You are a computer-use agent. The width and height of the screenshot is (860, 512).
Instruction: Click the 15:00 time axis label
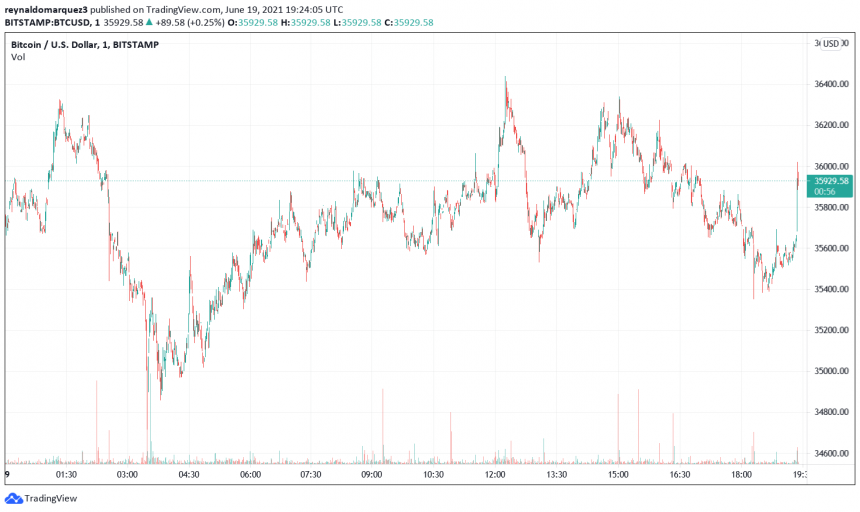tap(618, 475)
